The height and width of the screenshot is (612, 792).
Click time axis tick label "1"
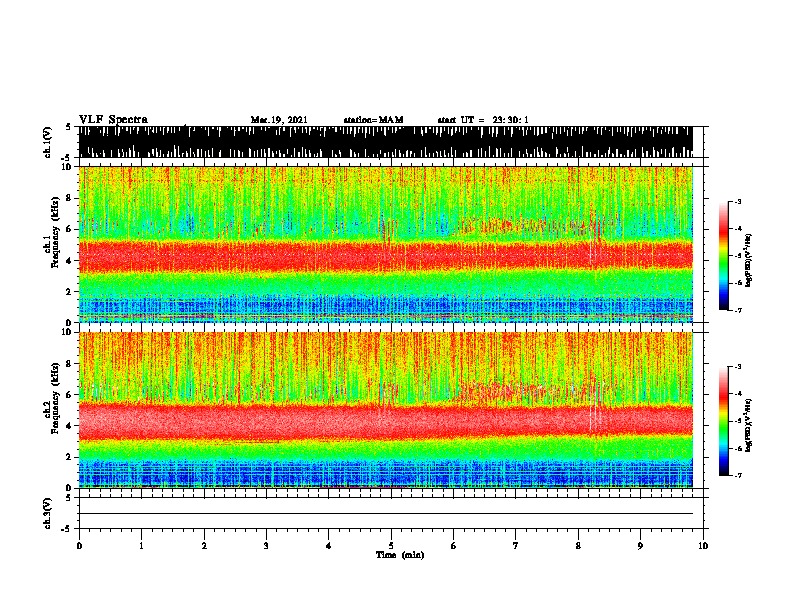click(x=141, y=546)
